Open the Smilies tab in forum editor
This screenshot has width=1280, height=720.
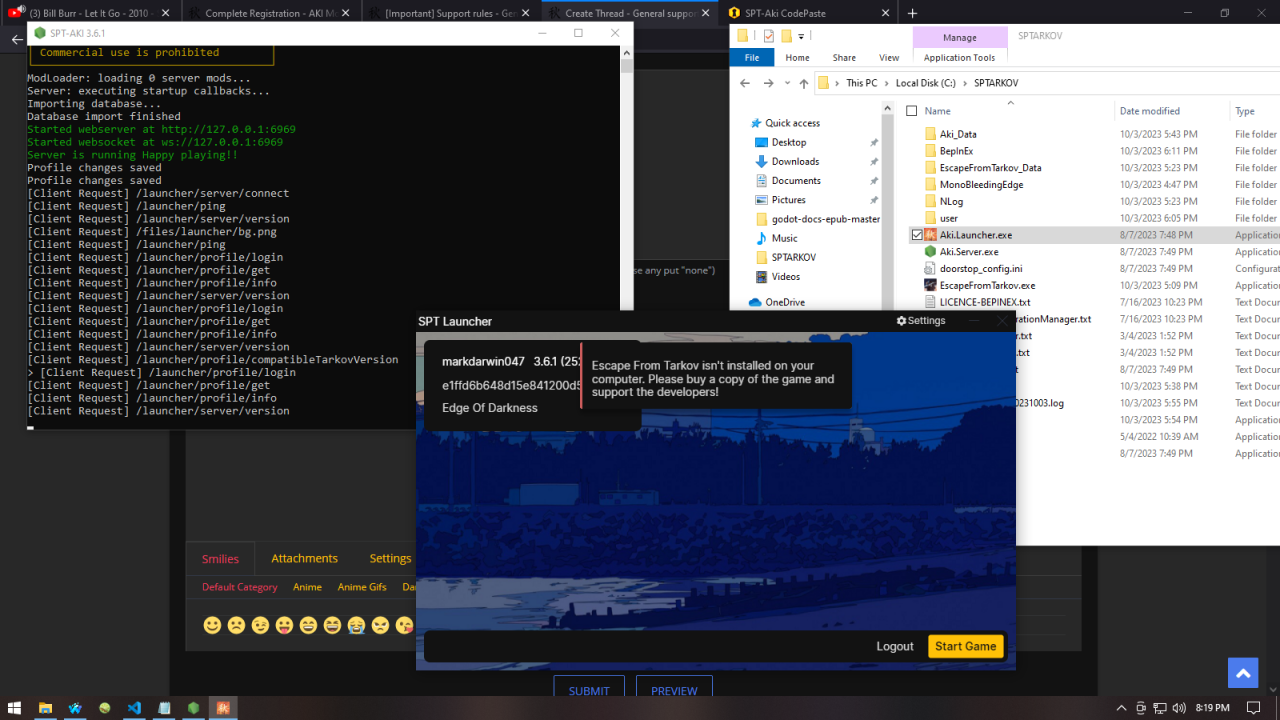click(221, 559)
